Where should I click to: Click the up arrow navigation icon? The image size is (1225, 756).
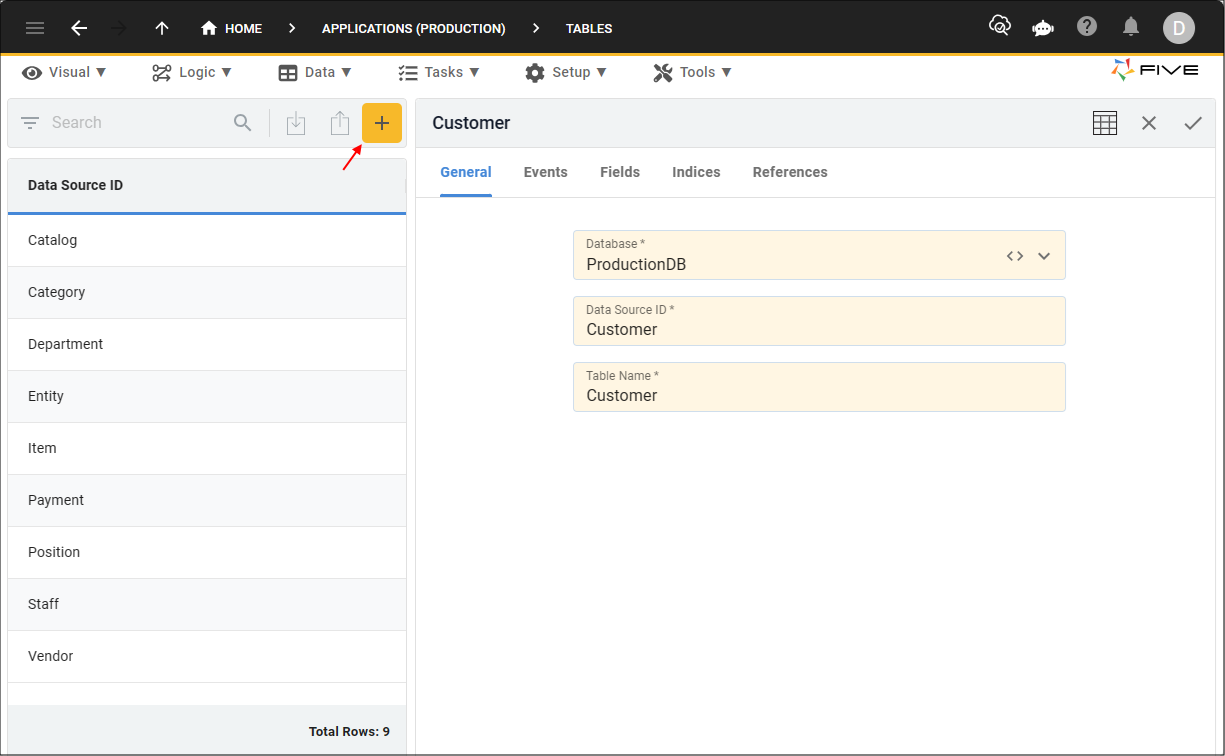click(x=162, y=28)
